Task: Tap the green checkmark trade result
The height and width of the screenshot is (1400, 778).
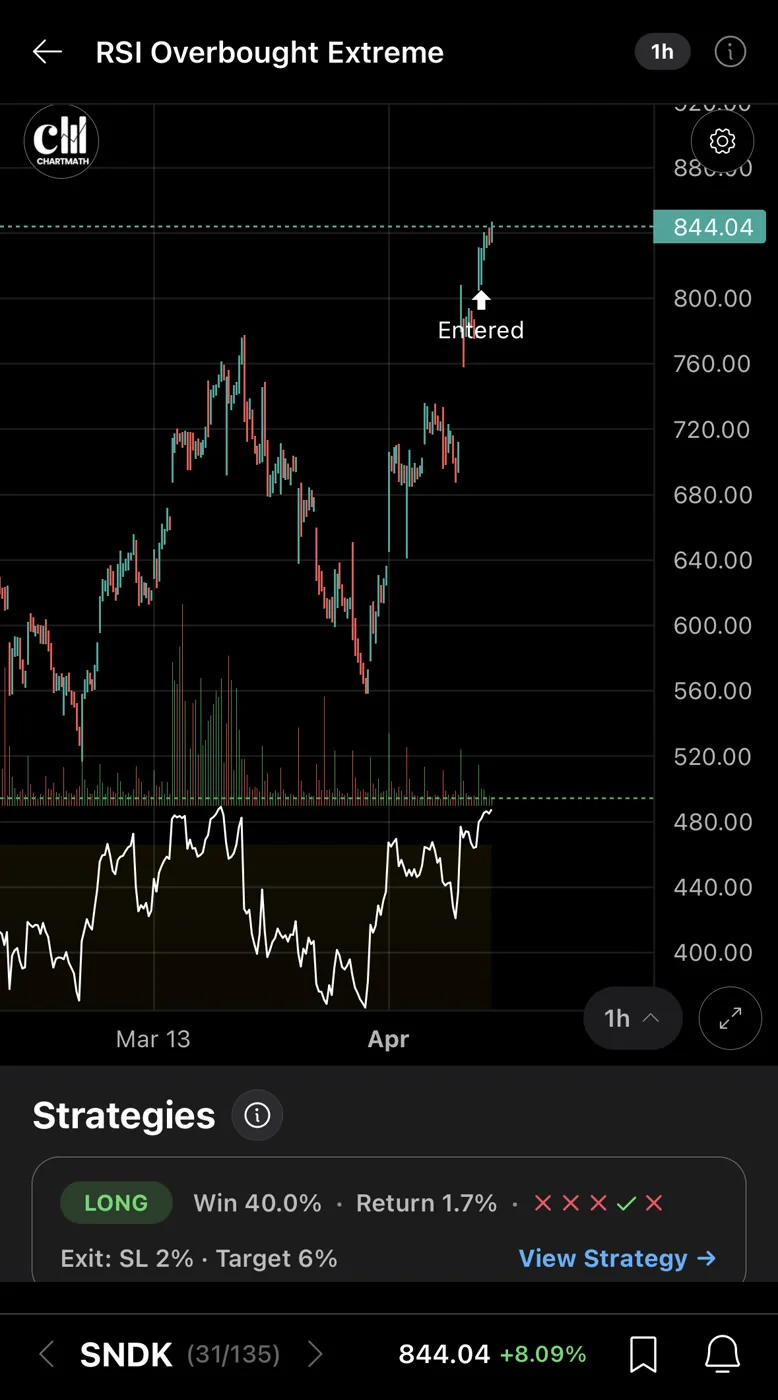Action: (x=626, y=1203)
